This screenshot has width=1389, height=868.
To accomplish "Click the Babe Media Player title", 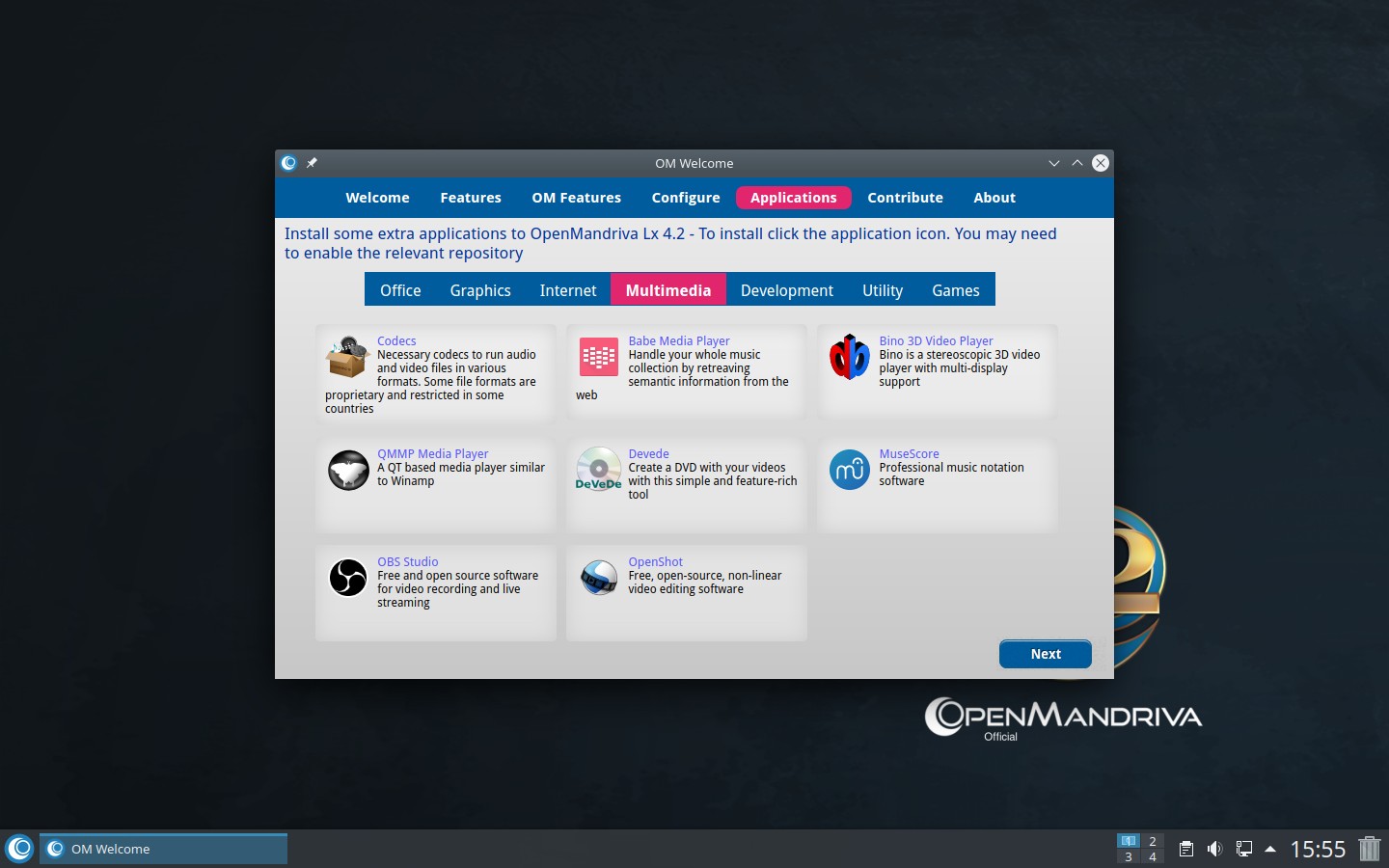I will (679, 341).
